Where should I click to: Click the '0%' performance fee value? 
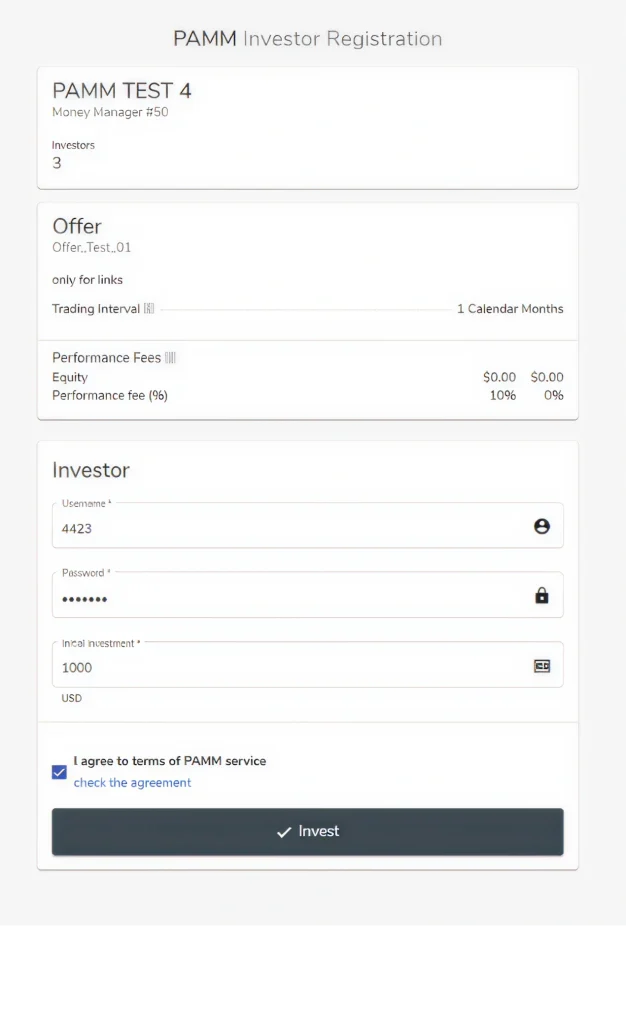554,395
